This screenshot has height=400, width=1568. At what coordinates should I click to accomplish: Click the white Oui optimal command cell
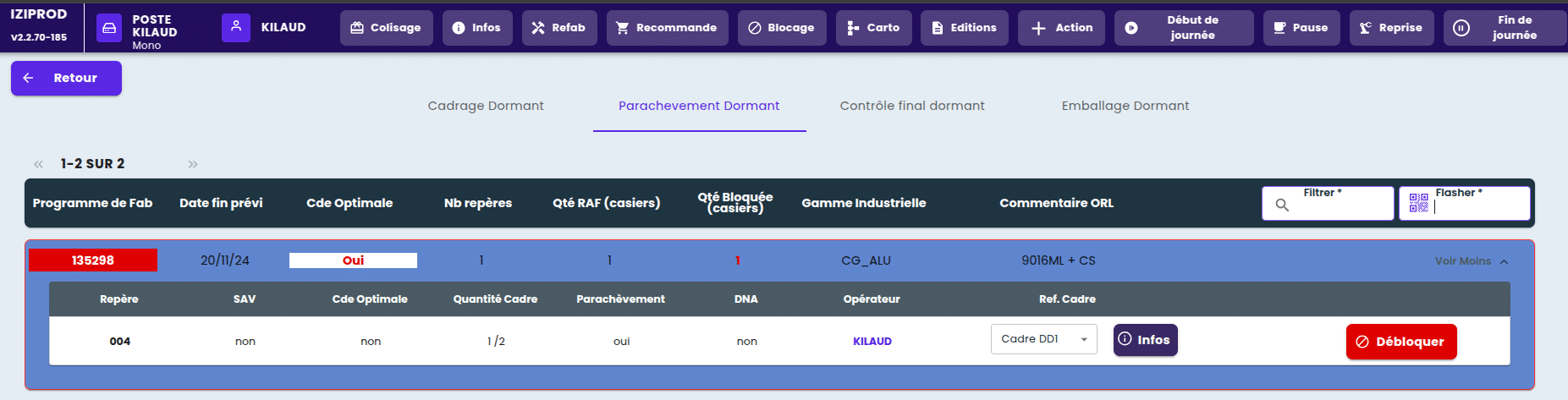tap(353, 260)
